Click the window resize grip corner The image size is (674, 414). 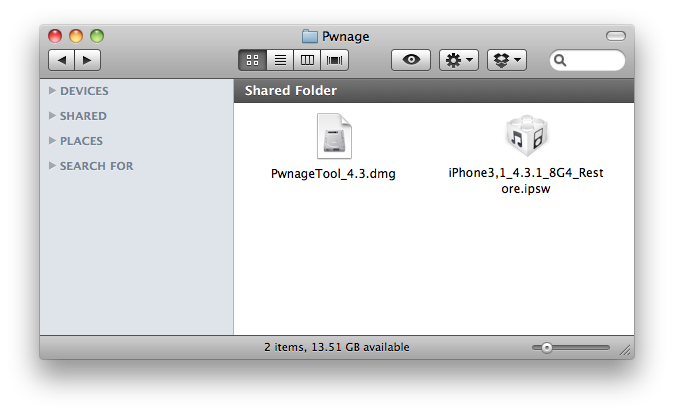point(625,350)
